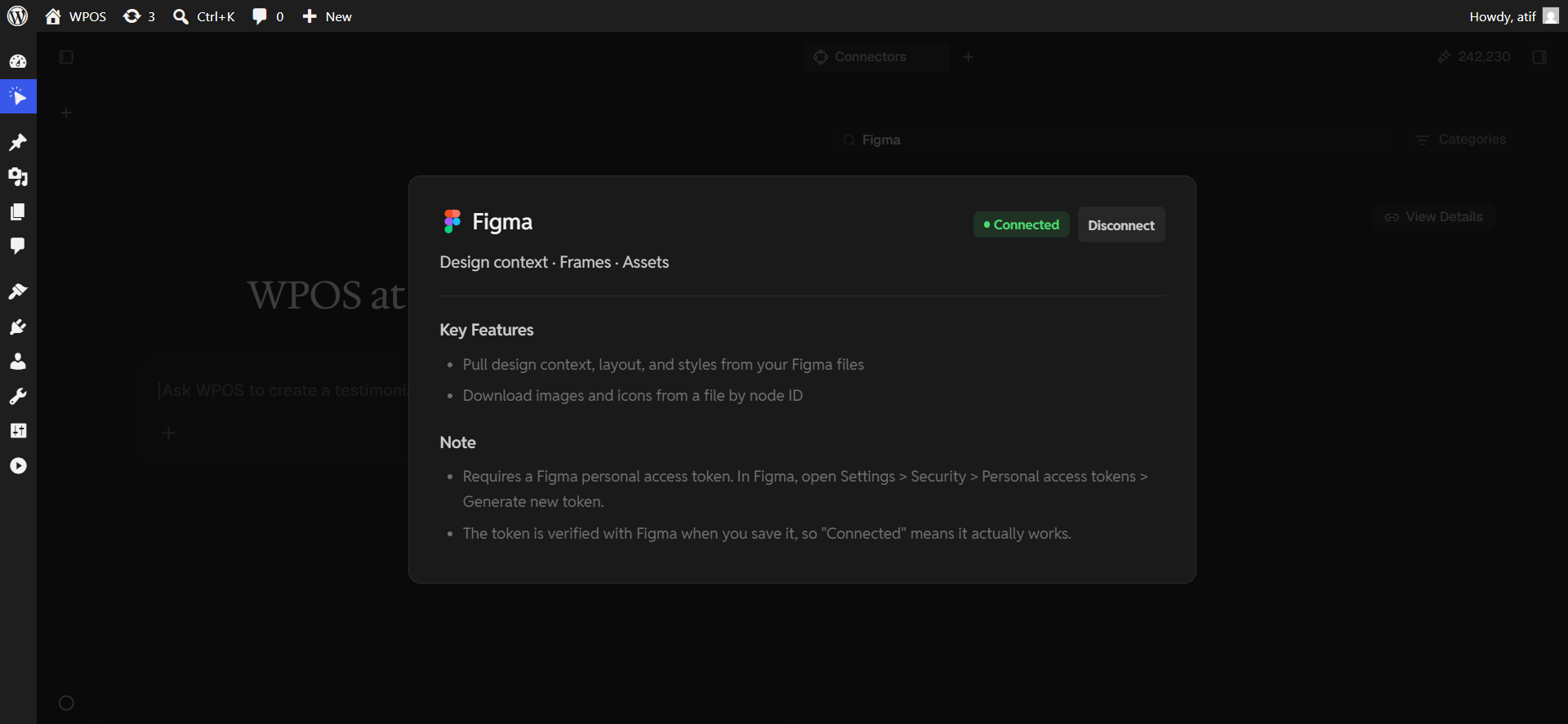Viewport: 1568px width, 724px height.
Task: Toggle the left panel sidebar icon
Action: (67, 57)
